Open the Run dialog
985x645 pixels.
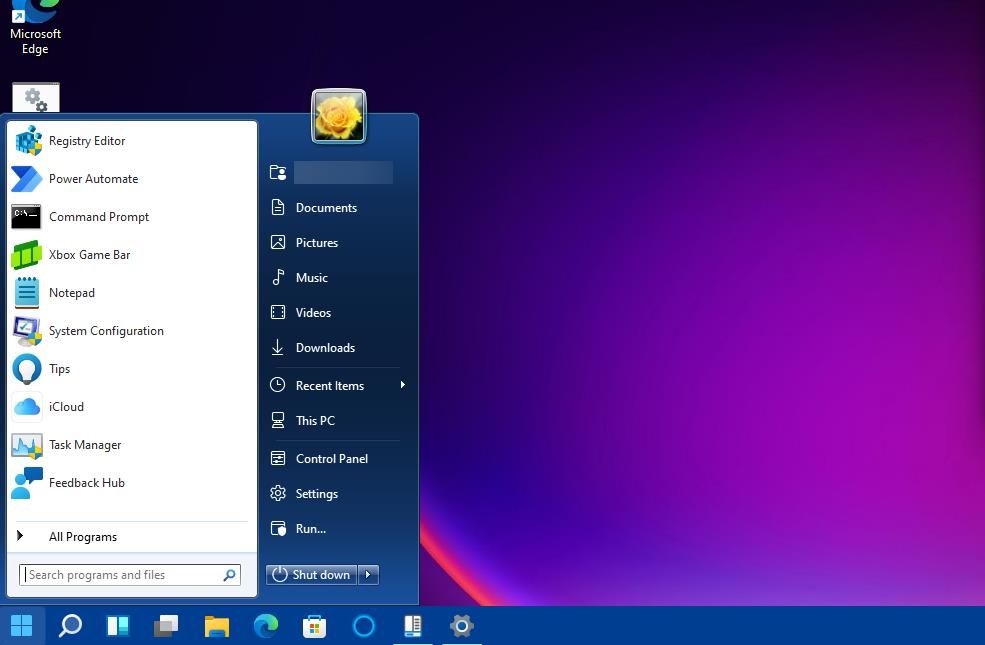point(310,528)
